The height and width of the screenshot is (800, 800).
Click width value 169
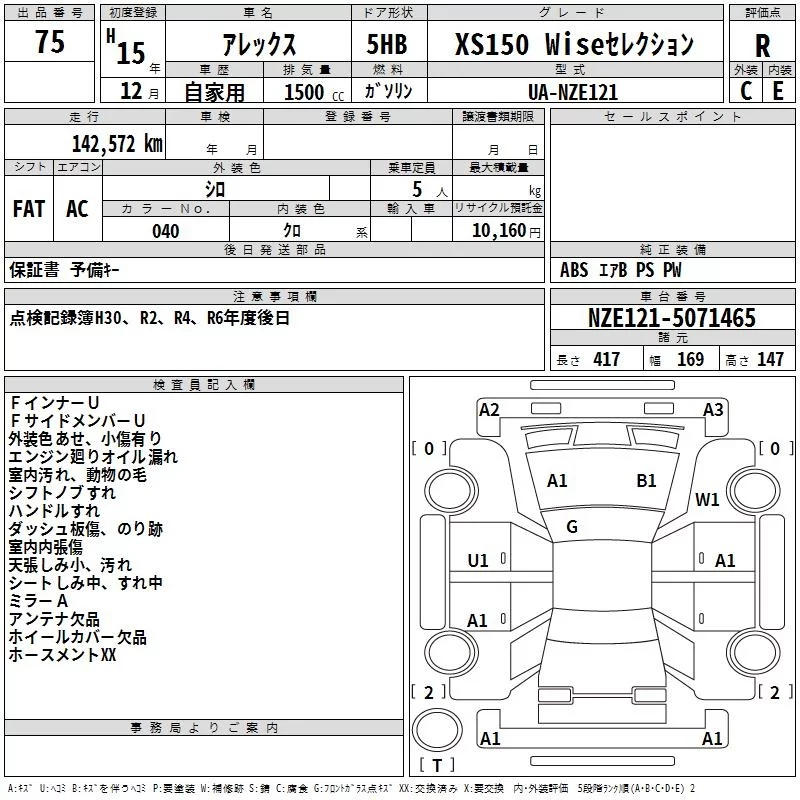click(x=690, y=359)
